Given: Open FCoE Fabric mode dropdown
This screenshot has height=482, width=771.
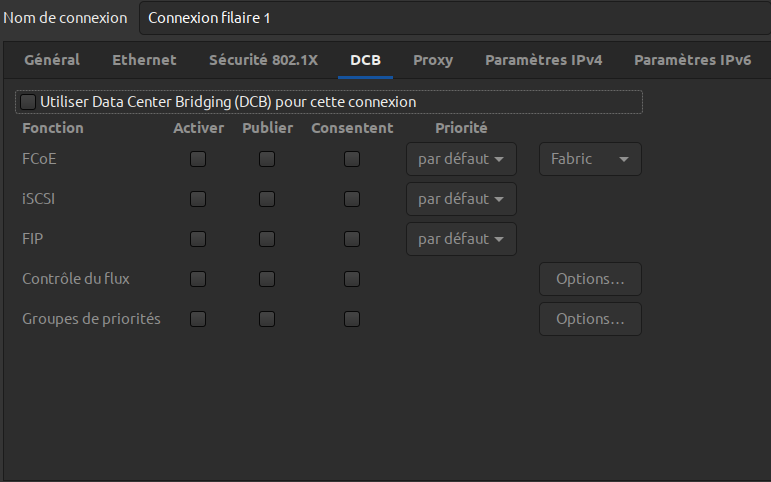Looking at the screenshot, I should (x=590, y=159).
